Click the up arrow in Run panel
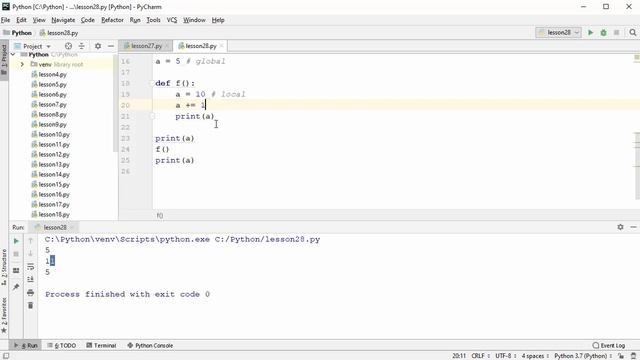Image resolution: width=640 pixels, height=360 pixels. (x=31, y=241)
